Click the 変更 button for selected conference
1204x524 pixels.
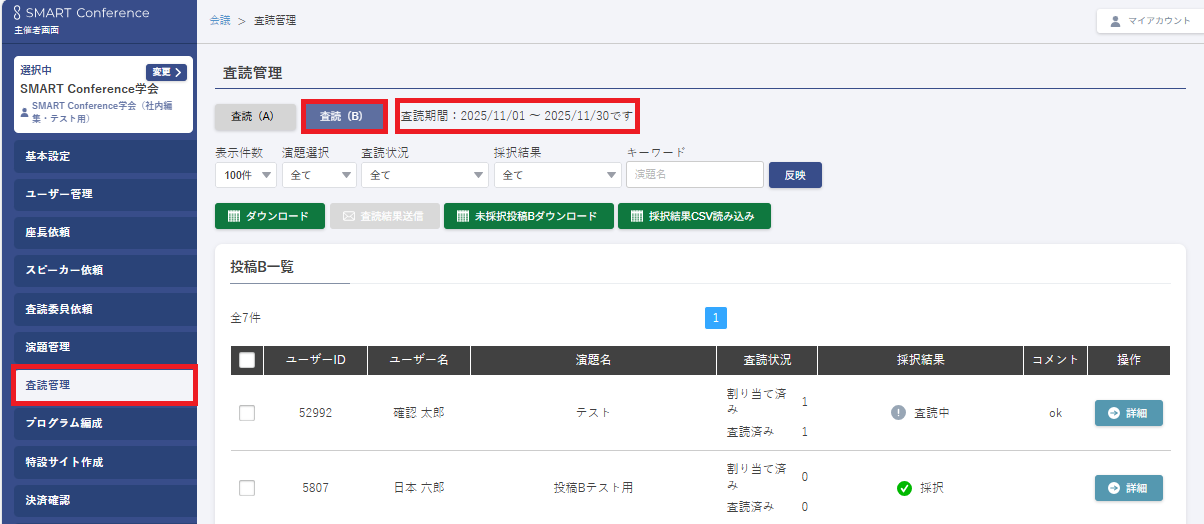point(166,72)
